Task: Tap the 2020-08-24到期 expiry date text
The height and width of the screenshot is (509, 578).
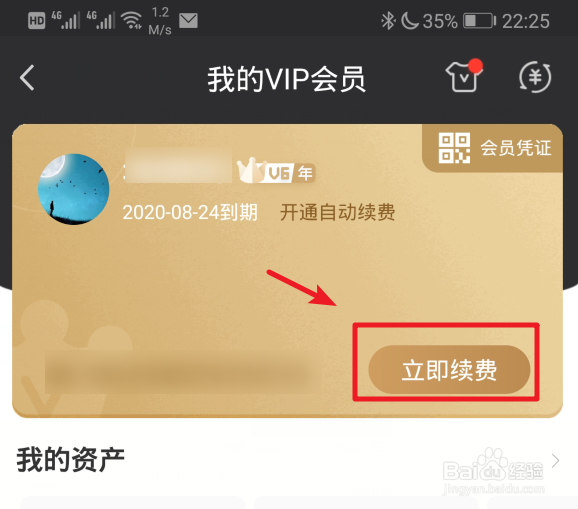Action: click(190, 213)
